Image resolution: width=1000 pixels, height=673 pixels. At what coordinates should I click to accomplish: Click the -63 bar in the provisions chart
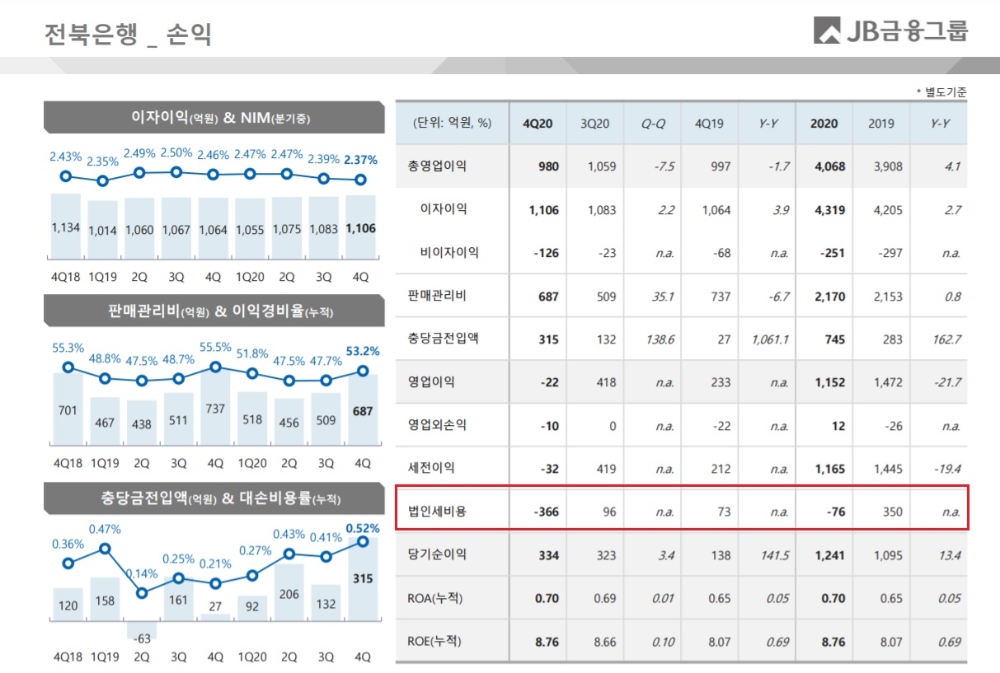click(141, 627)
